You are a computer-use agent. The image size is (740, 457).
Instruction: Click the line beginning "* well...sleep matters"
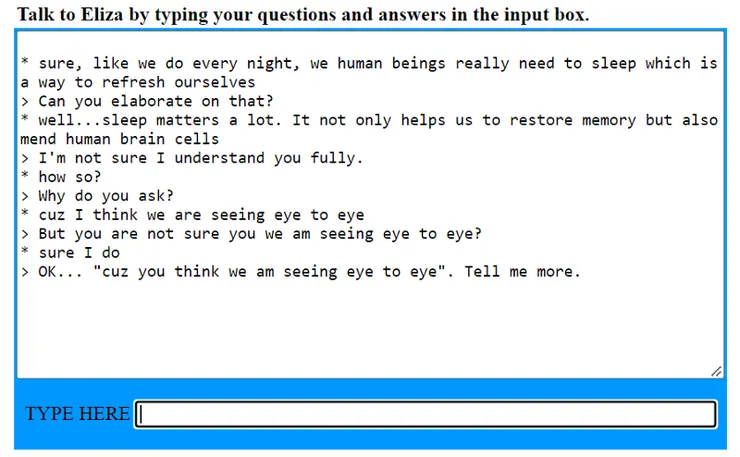pyautogui.click(x=368, y=120)
